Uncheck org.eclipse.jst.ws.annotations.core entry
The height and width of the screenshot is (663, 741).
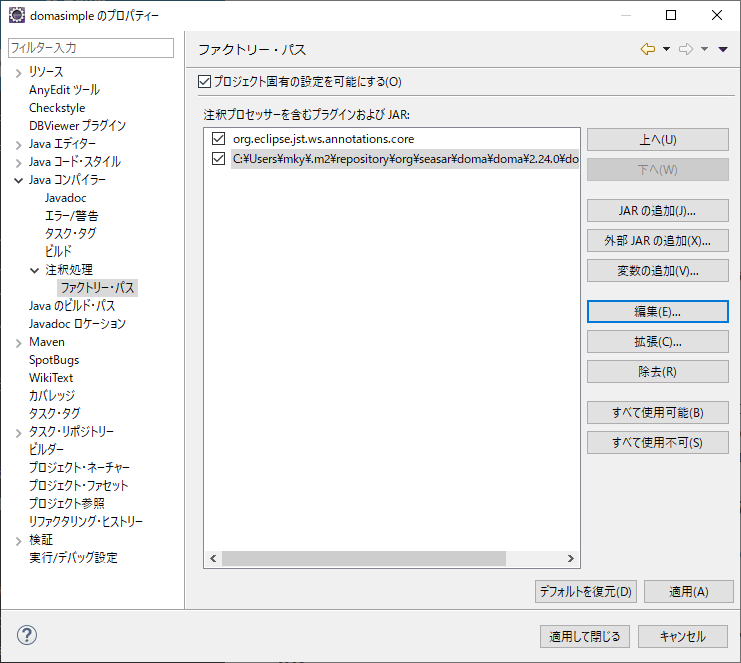click(x=219, y=139)
